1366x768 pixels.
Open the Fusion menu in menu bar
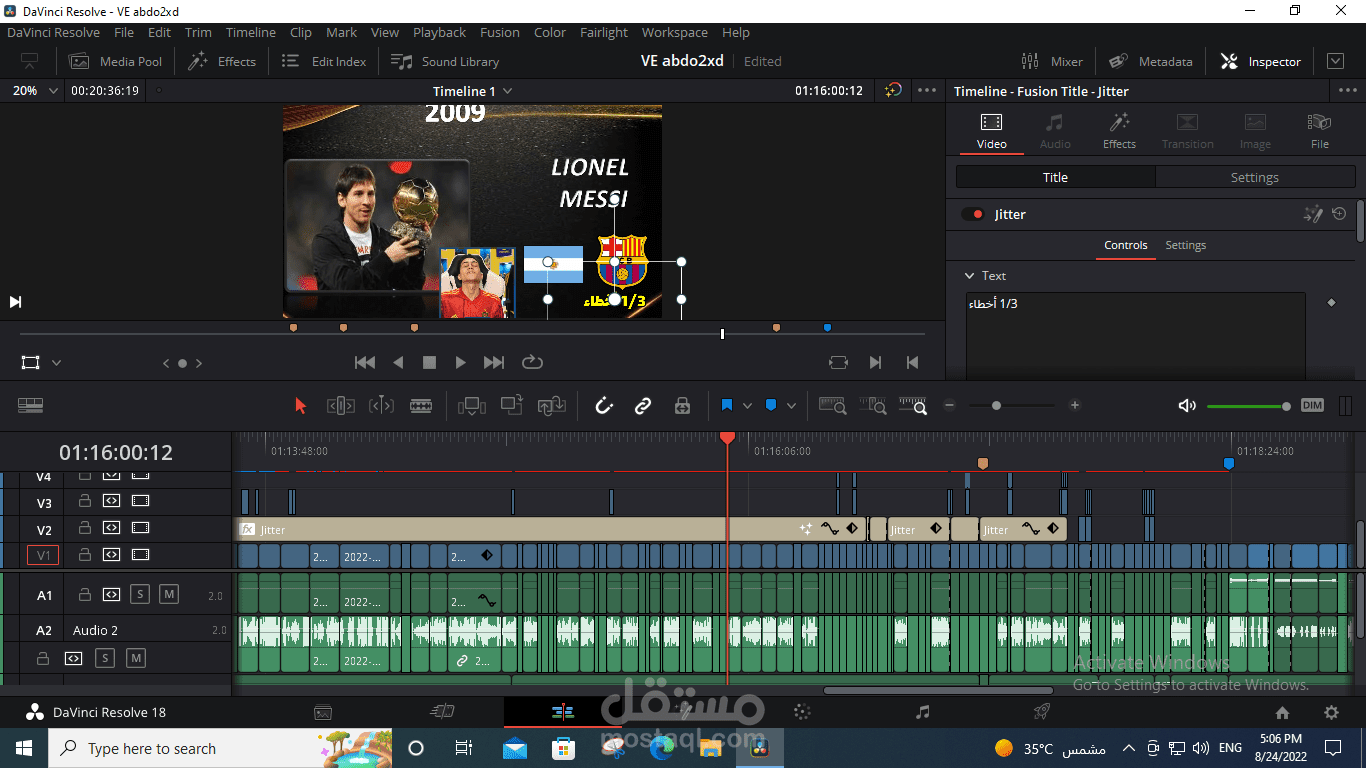[x=499, y=32]
